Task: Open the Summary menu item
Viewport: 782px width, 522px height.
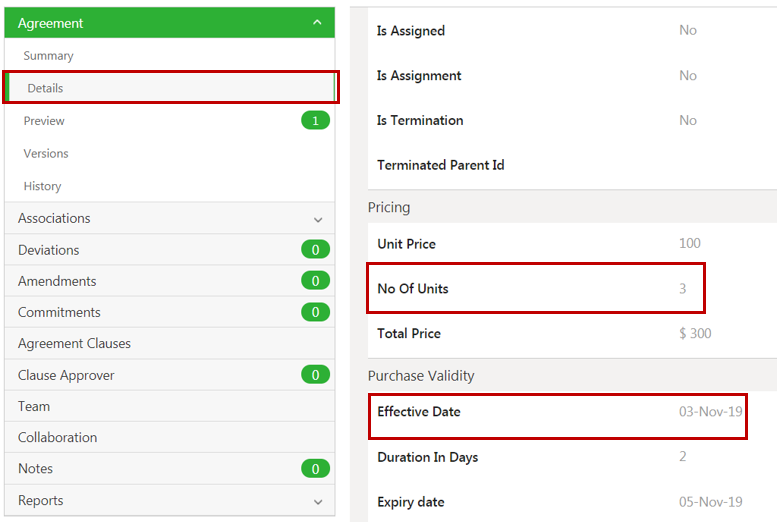Action: (49, 56)
